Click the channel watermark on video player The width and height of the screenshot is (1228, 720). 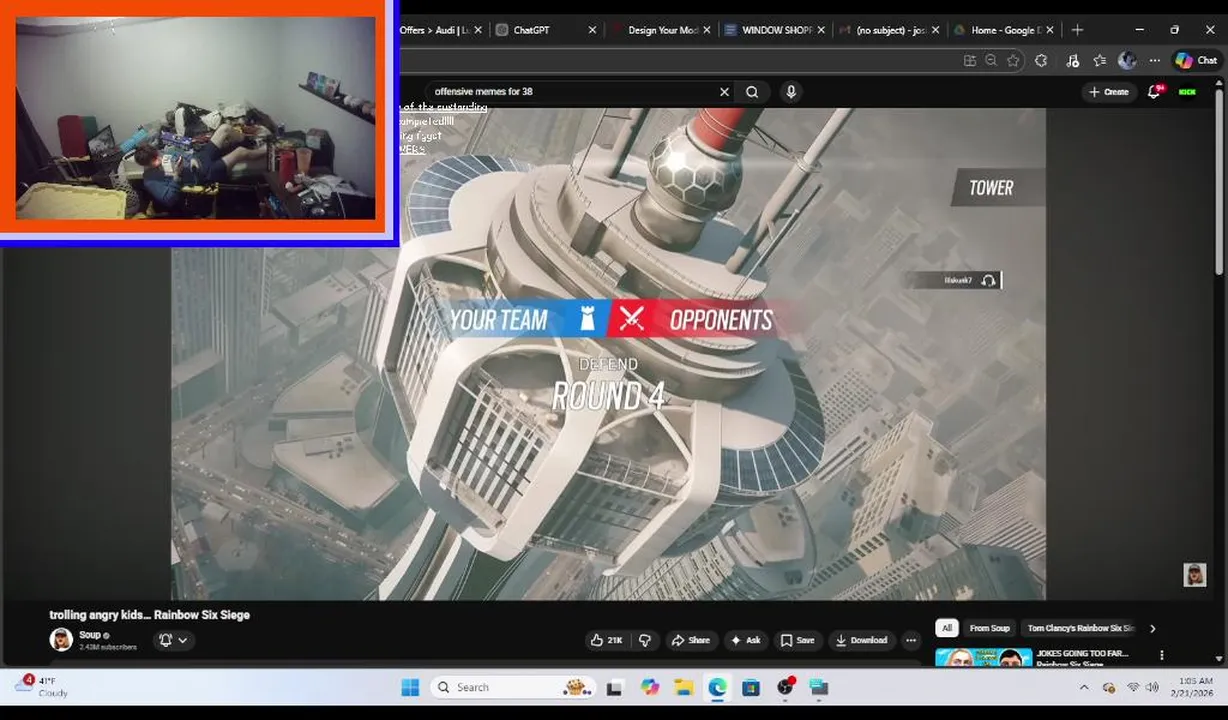1194,574
